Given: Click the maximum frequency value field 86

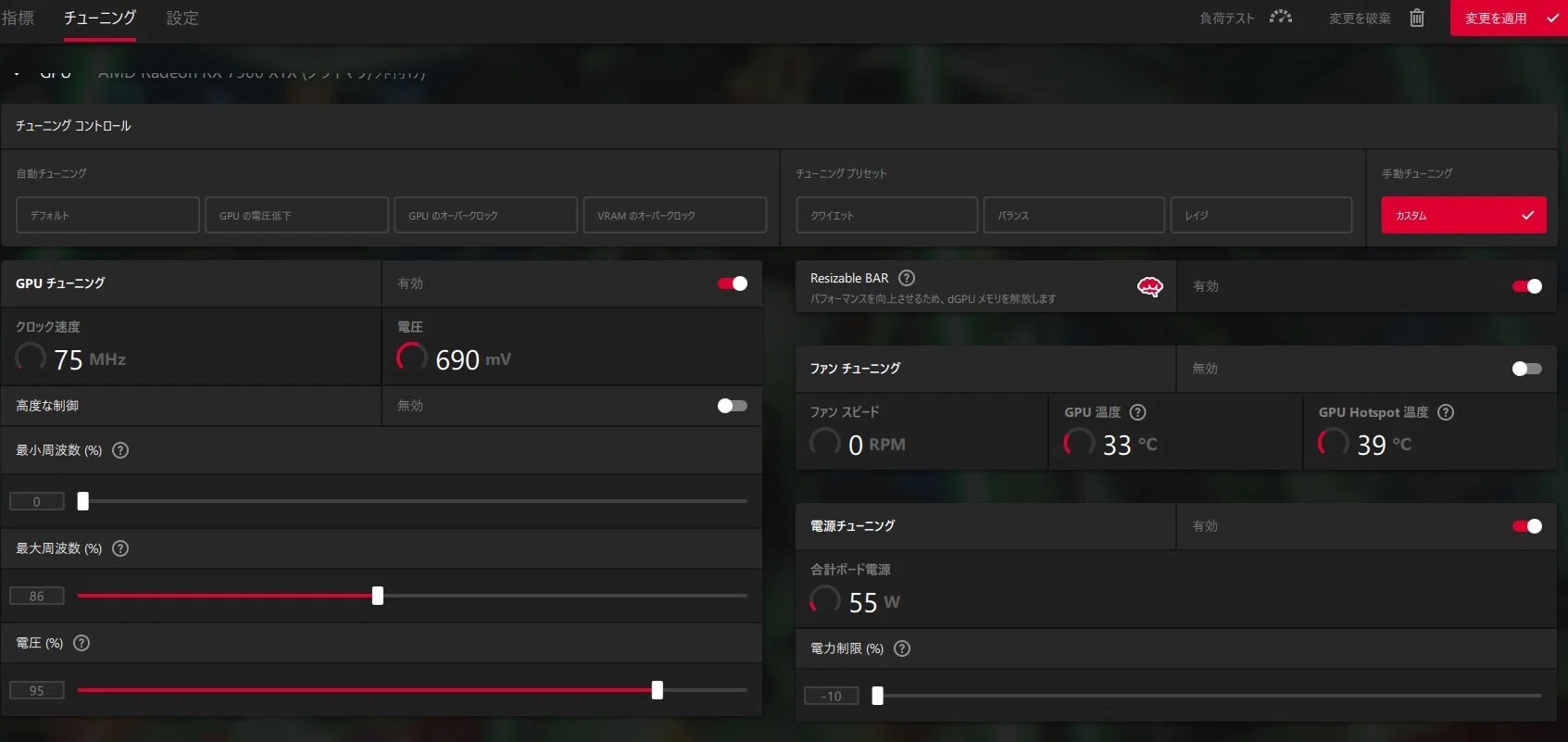Looking at the screenshot, I should [x=37, y=596].
